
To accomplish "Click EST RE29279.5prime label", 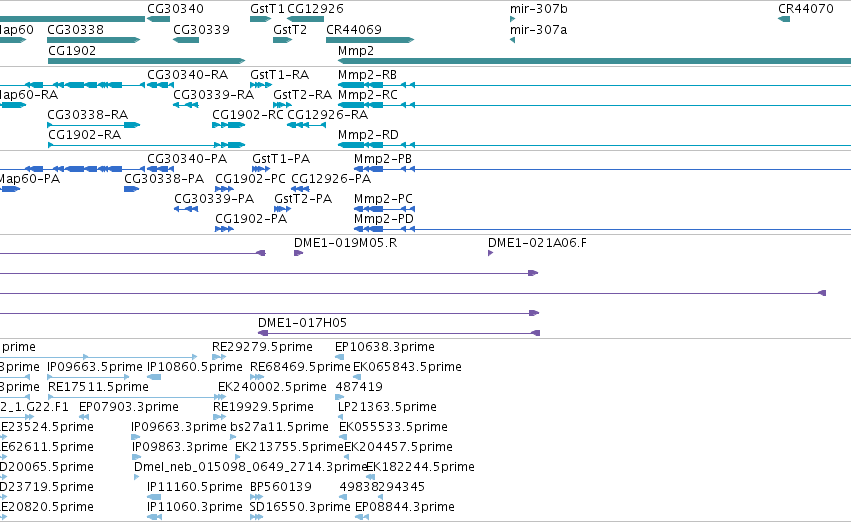I will [x=262, y=347].
